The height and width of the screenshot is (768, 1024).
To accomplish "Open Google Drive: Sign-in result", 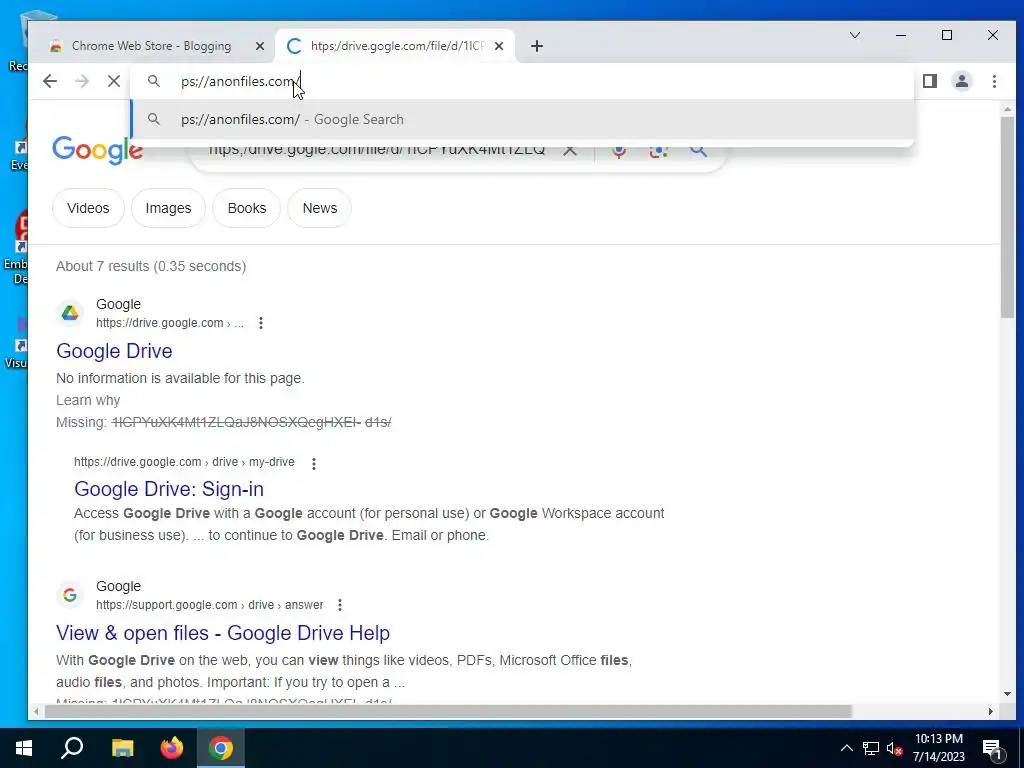I will coord(169,489).
